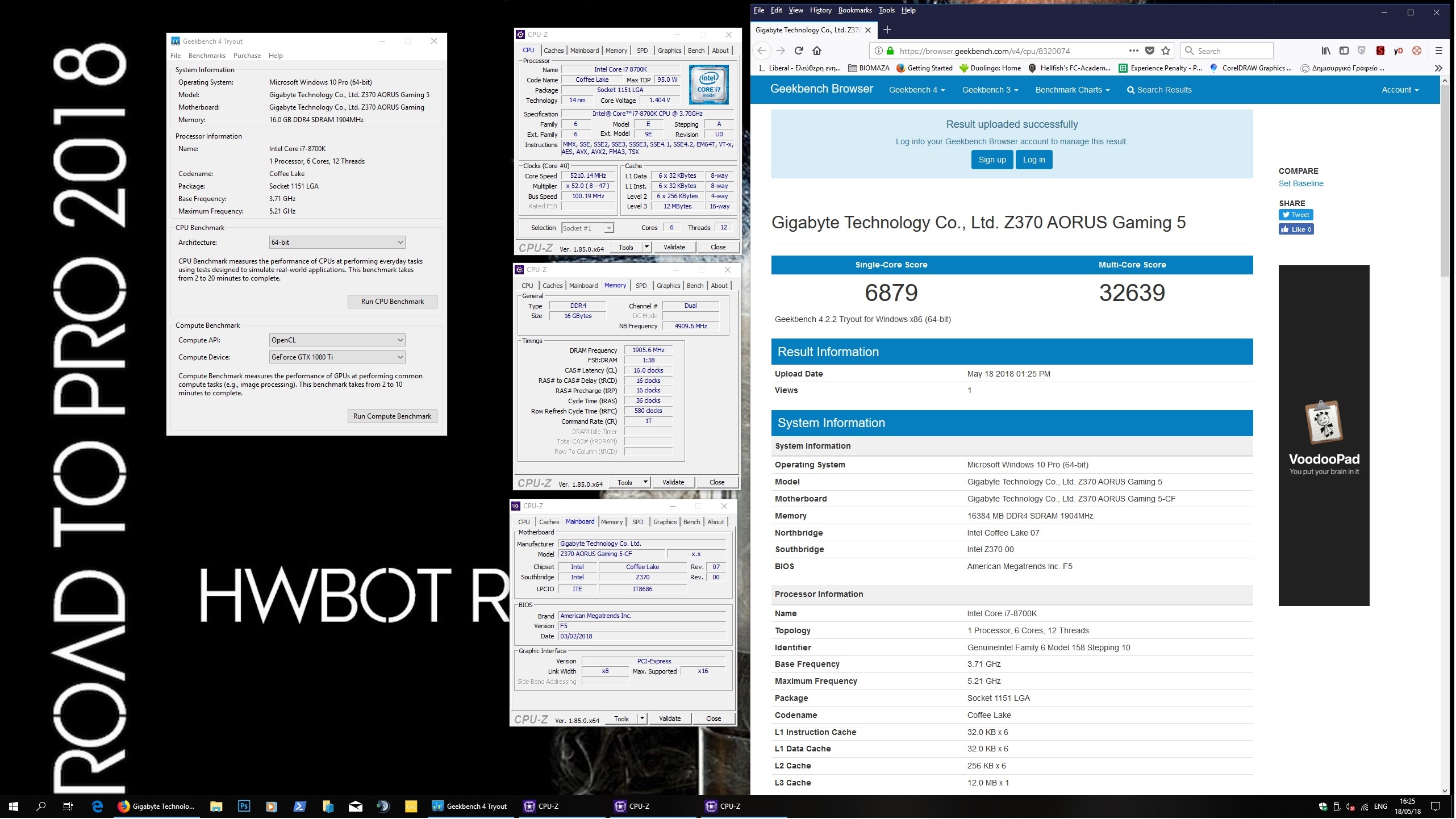The height and width of the screenshot is (819, 1456).
Task: Open the Firefox Bookmarks menu
Action: pyautogui.click(x=856, y=10)
